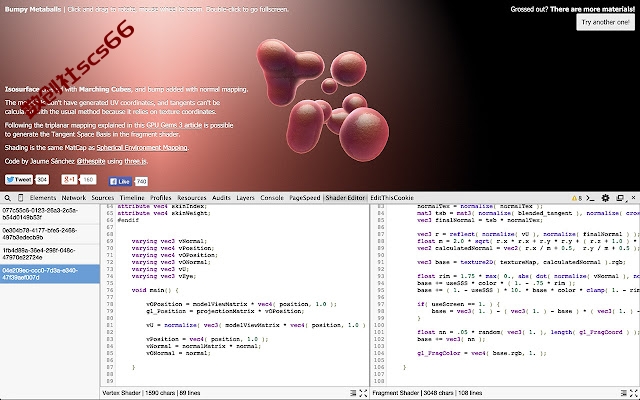Click the undock DevTools window icon
This screenshot has height=400, width=640.
click(620, 198)
